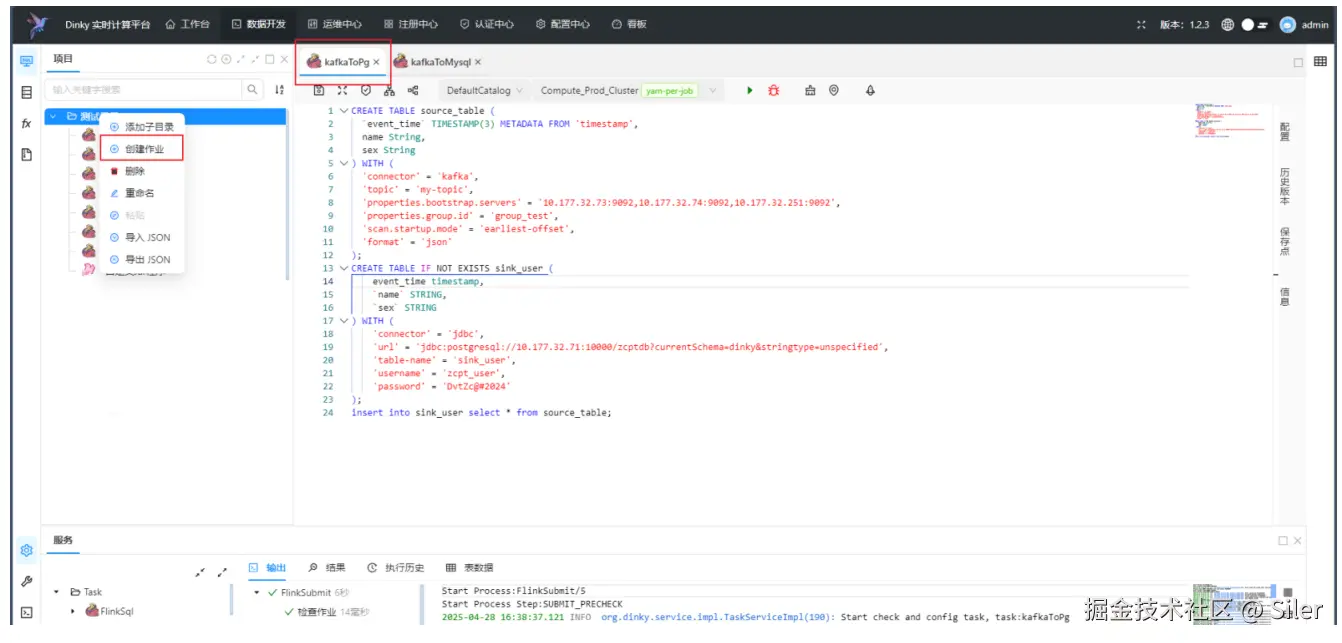Fold the WITH block at line 17
The width and height of the screenshot is (1342, 643).
pos(344,321)
